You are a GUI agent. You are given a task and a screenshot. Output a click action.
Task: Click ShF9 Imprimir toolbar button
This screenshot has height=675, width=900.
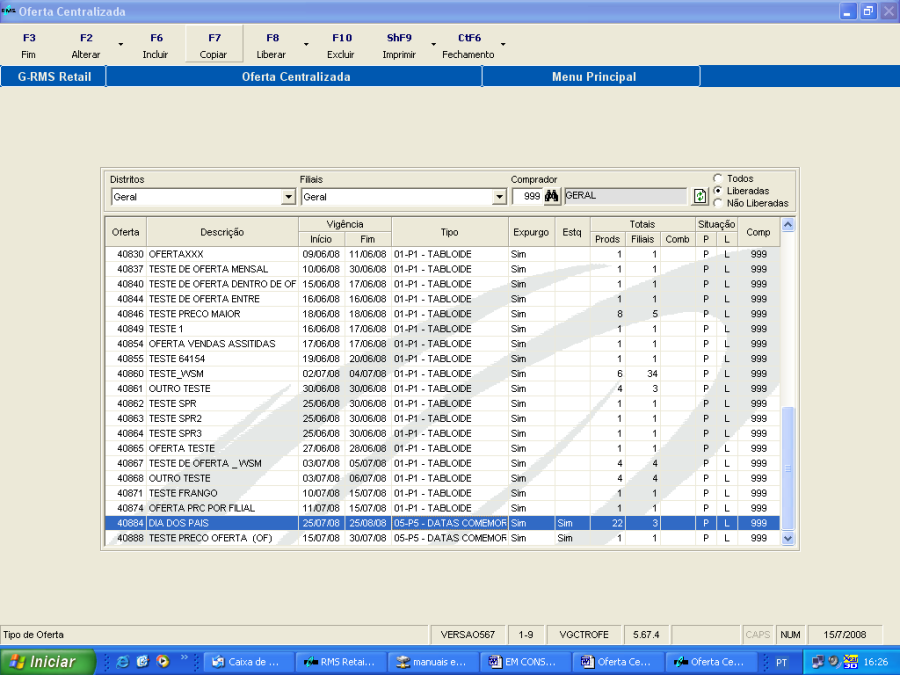click(x=399, y=45)
